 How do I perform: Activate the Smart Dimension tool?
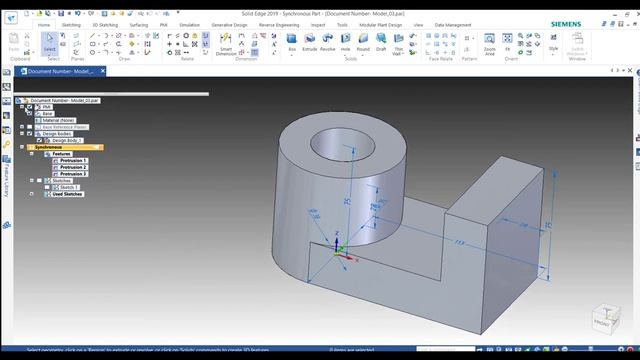pos(226,44)
